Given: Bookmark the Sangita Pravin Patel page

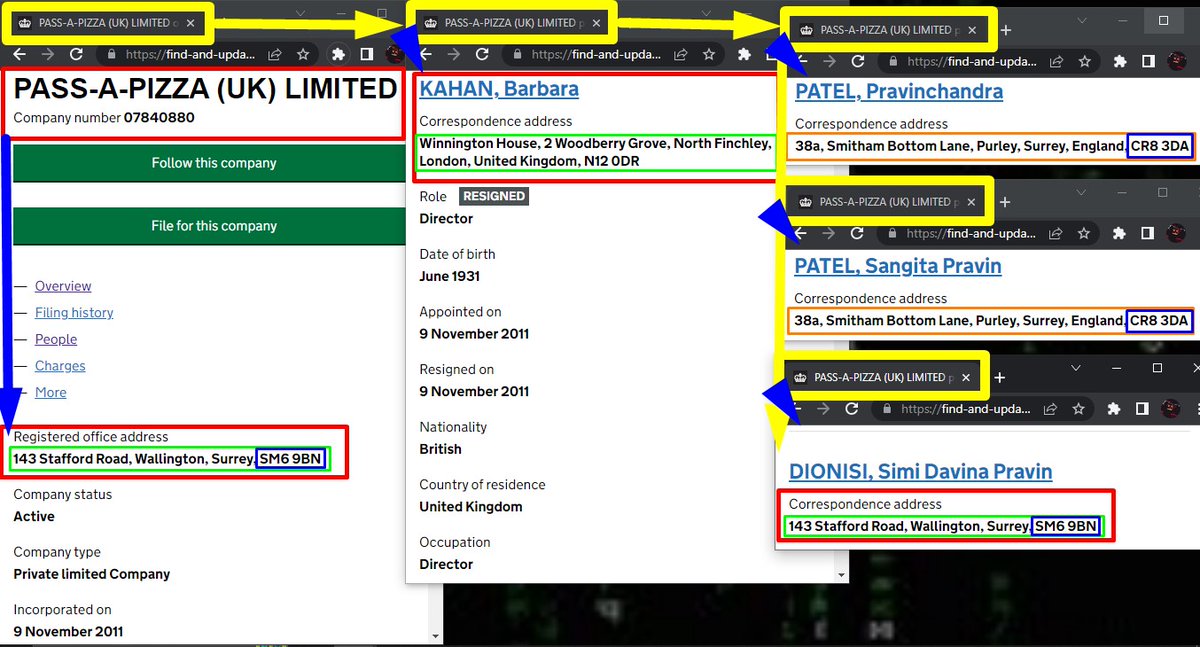Looking at the screenshot, I should (x=1083, y=233).
